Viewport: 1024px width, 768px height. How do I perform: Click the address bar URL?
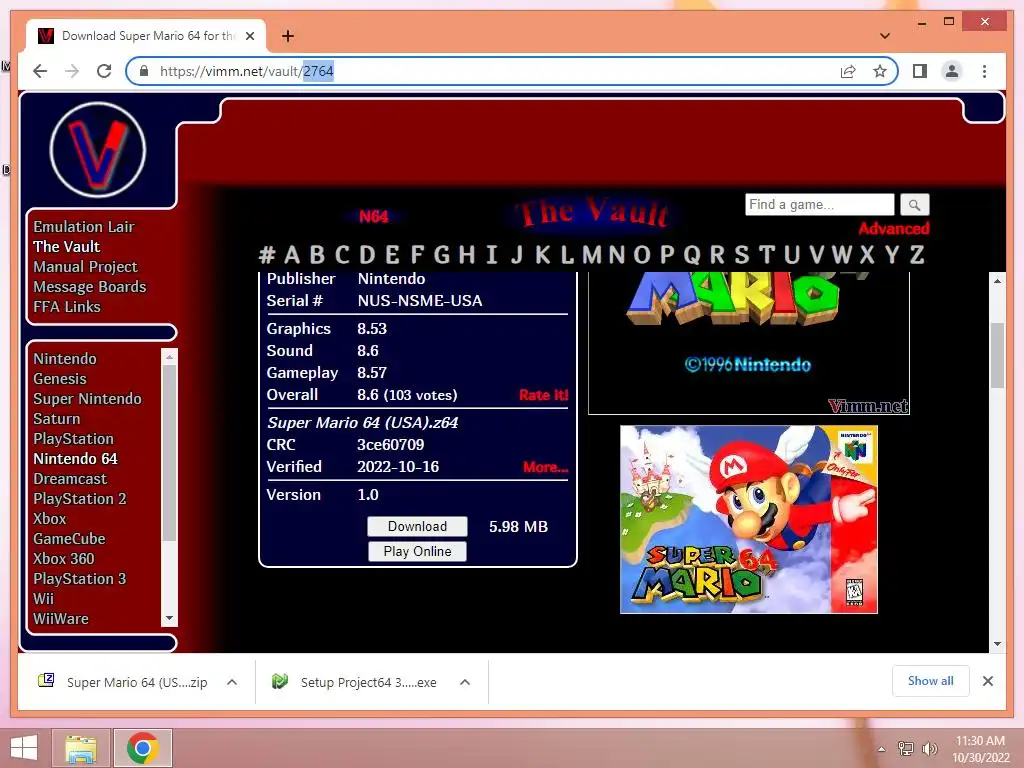coord(247,71)
